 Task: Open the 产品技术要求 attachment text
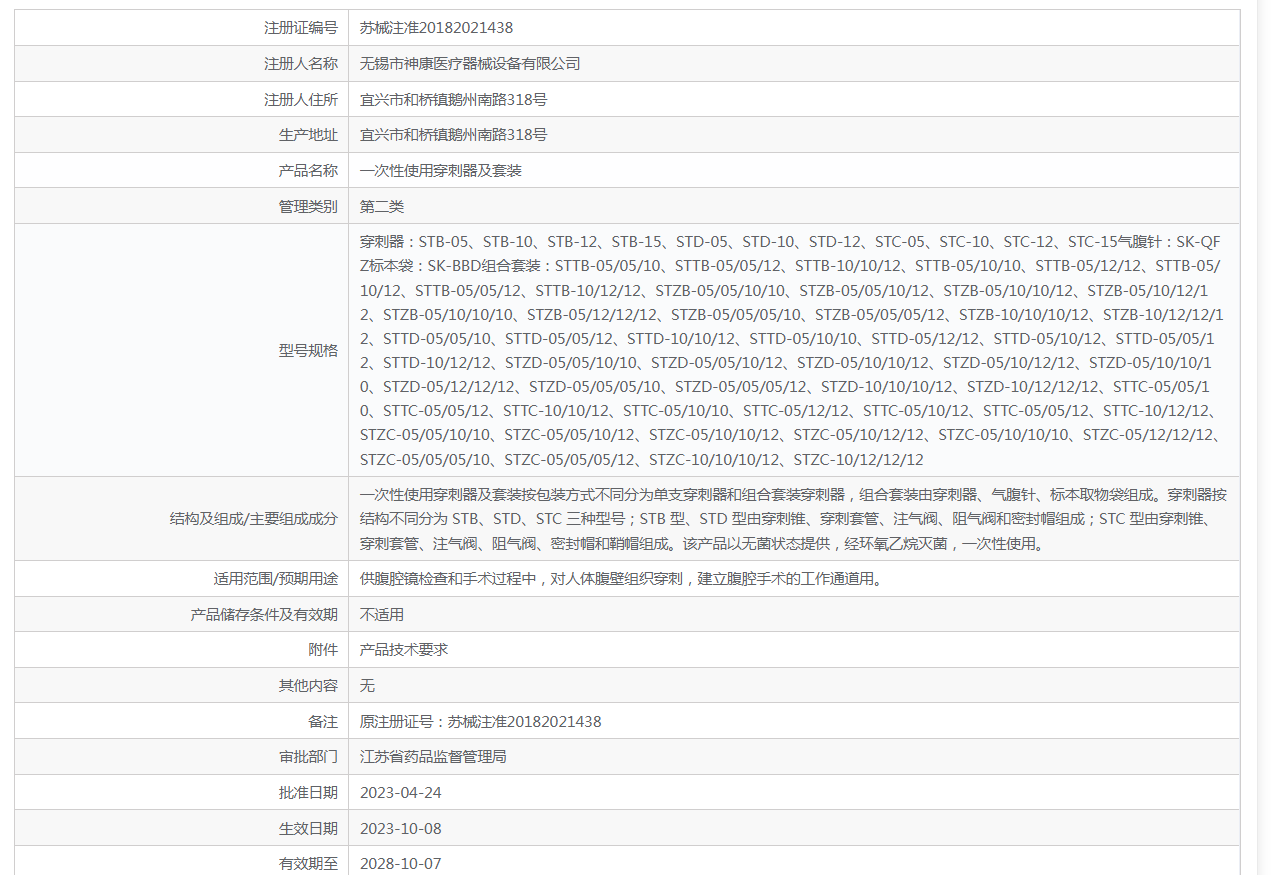(404, 649)
